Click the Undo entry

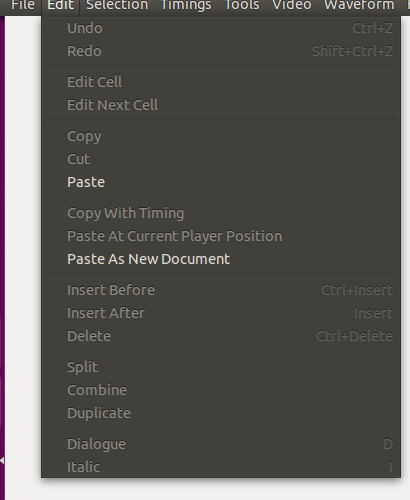click(221, 28)
